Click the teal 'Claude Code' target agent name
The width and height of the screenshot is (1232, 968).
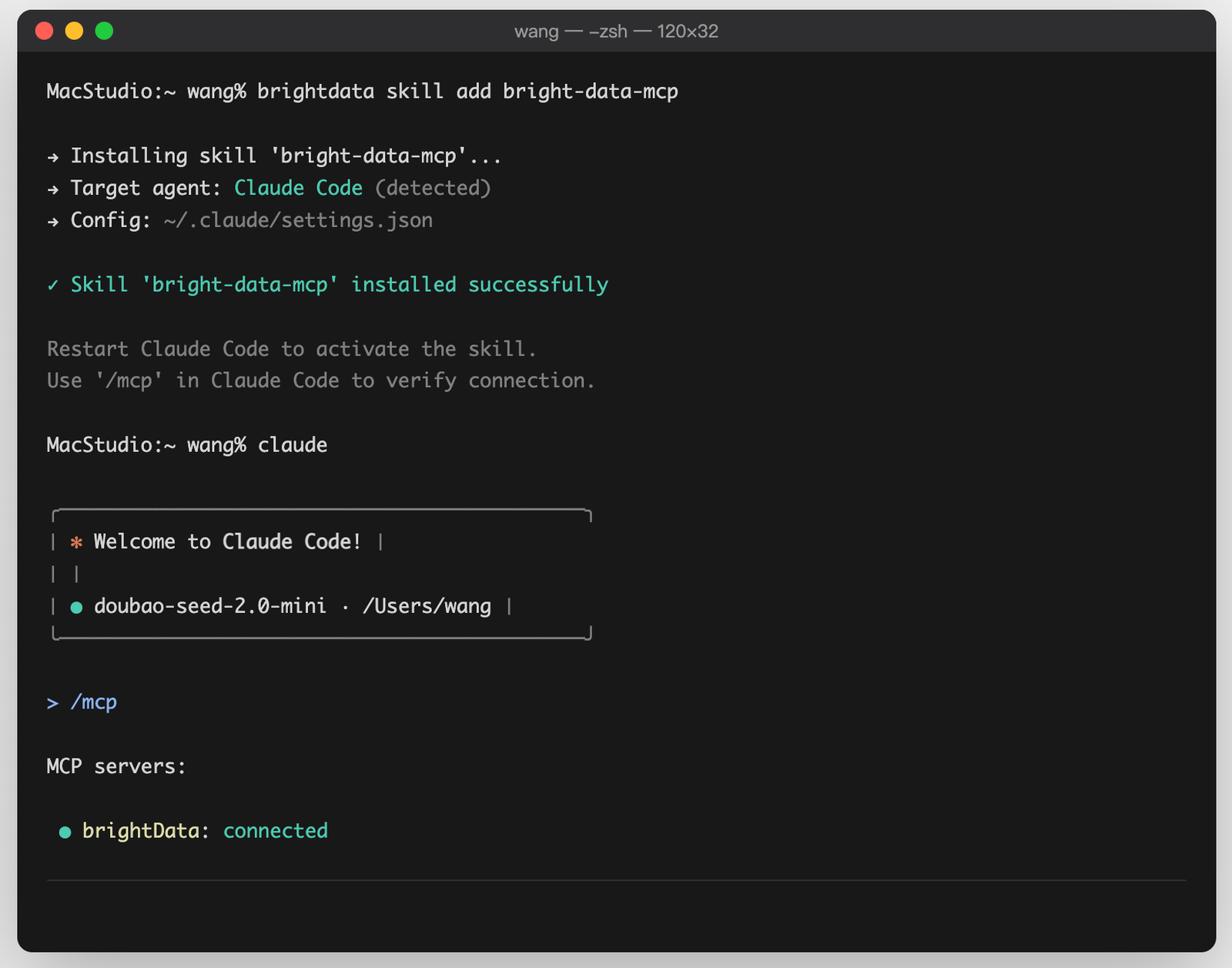click(x=298, y=188)
